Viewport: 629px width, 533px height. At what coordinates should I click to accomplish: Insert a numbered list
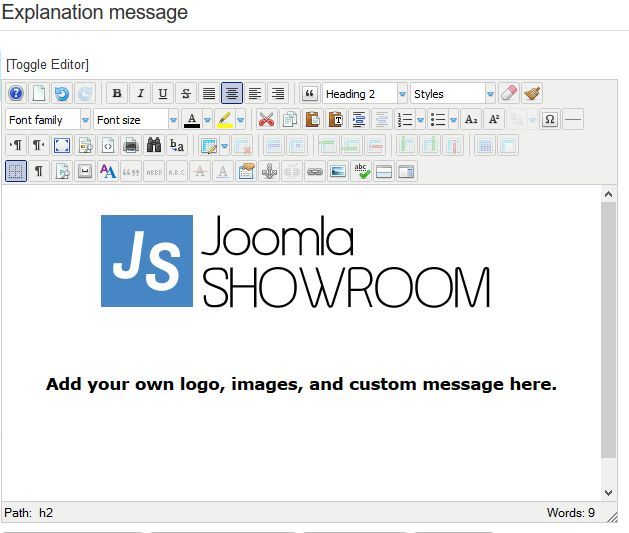pos(405,120)
